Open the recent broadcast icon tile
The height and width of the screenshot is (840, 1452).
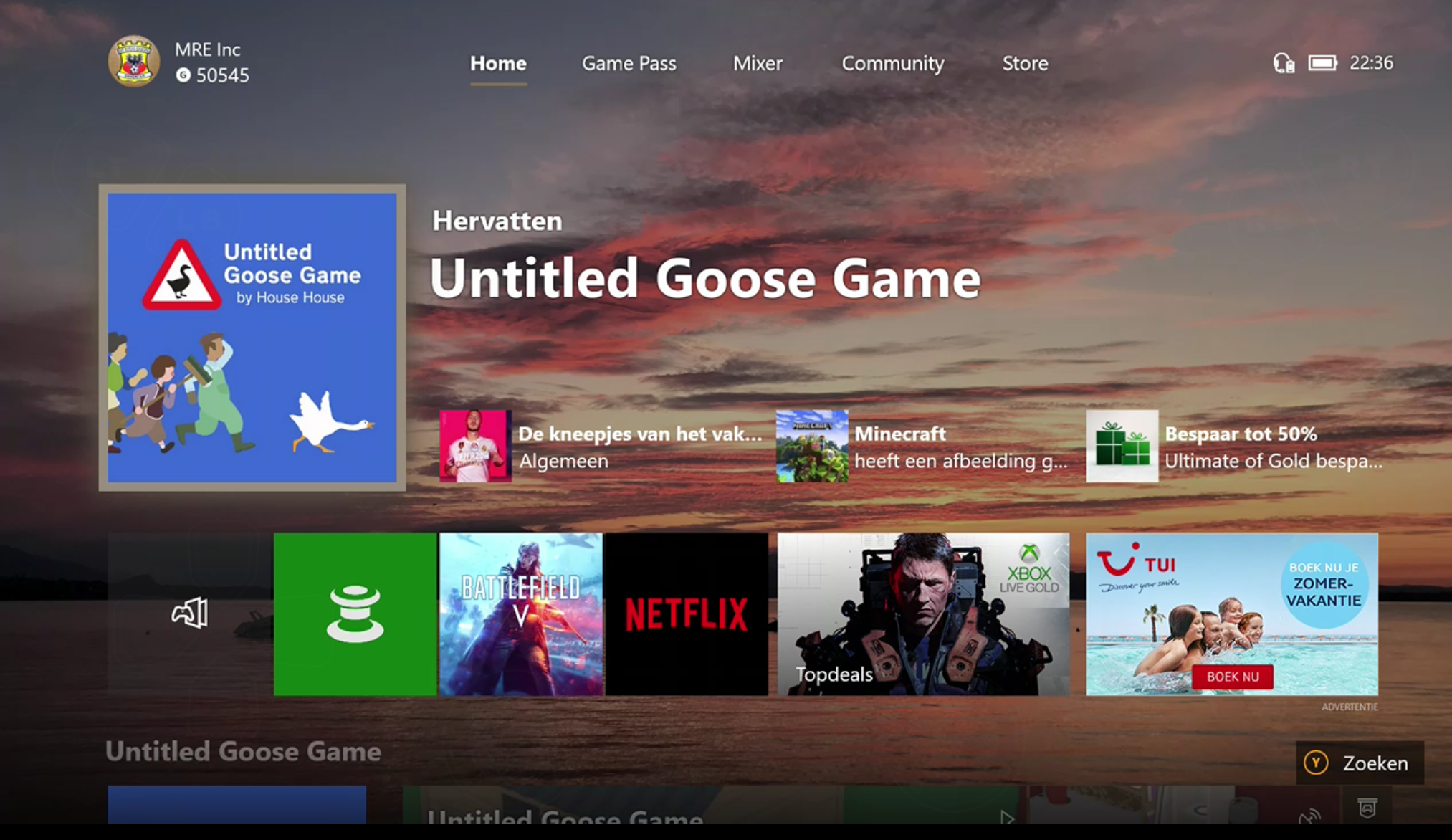[x=190, y=614]
